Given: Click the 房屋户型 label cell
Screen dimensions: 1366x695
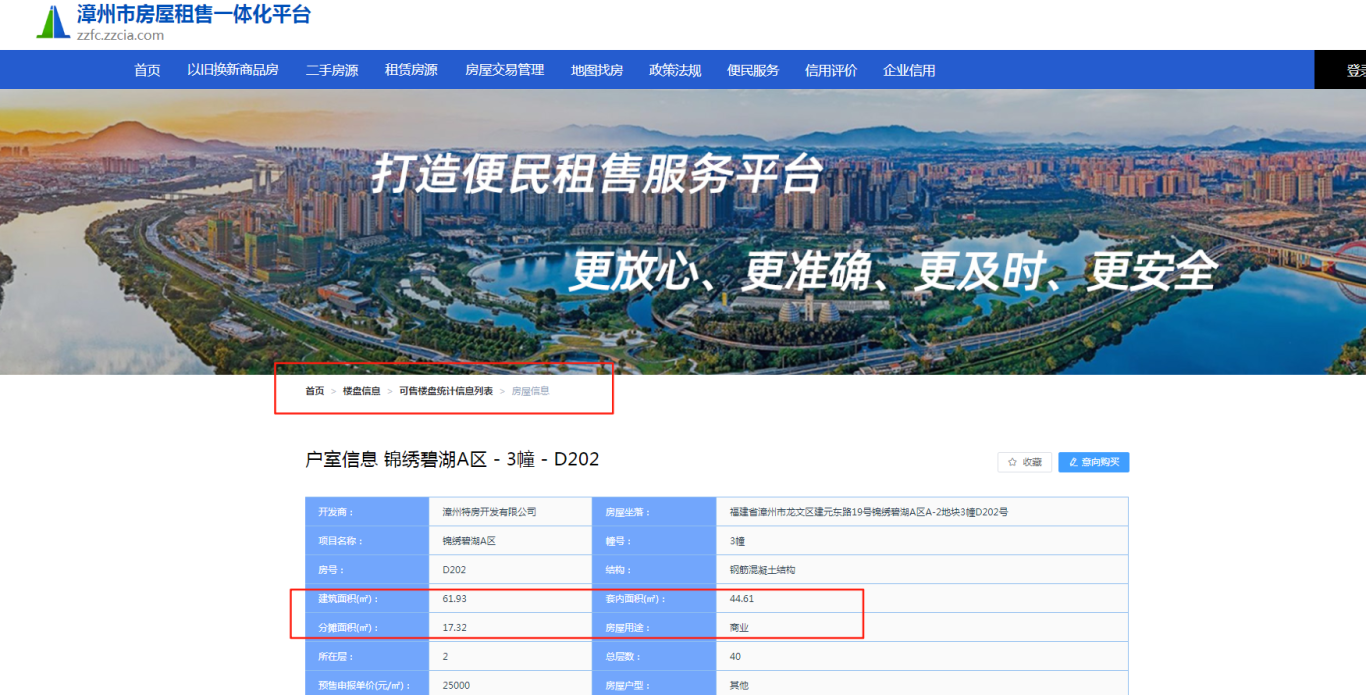Looking at the screenshot, I should pyautogui.click(x=654, y=684).
